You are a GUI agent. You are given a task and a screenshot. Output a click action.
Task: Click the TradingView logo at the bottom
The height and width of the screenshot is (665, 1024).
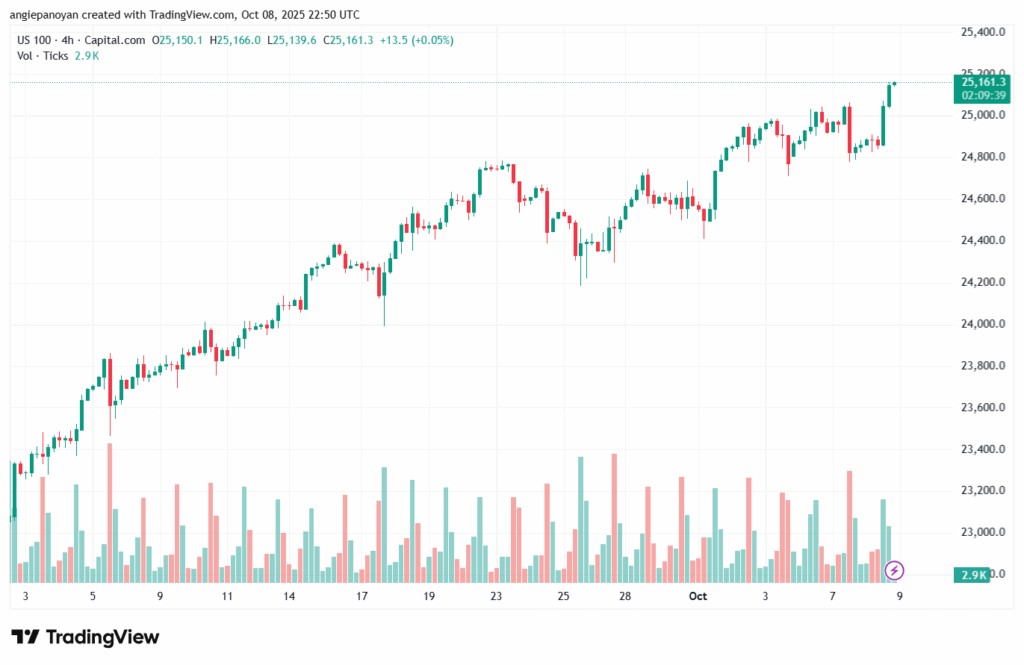coord(85,637)
